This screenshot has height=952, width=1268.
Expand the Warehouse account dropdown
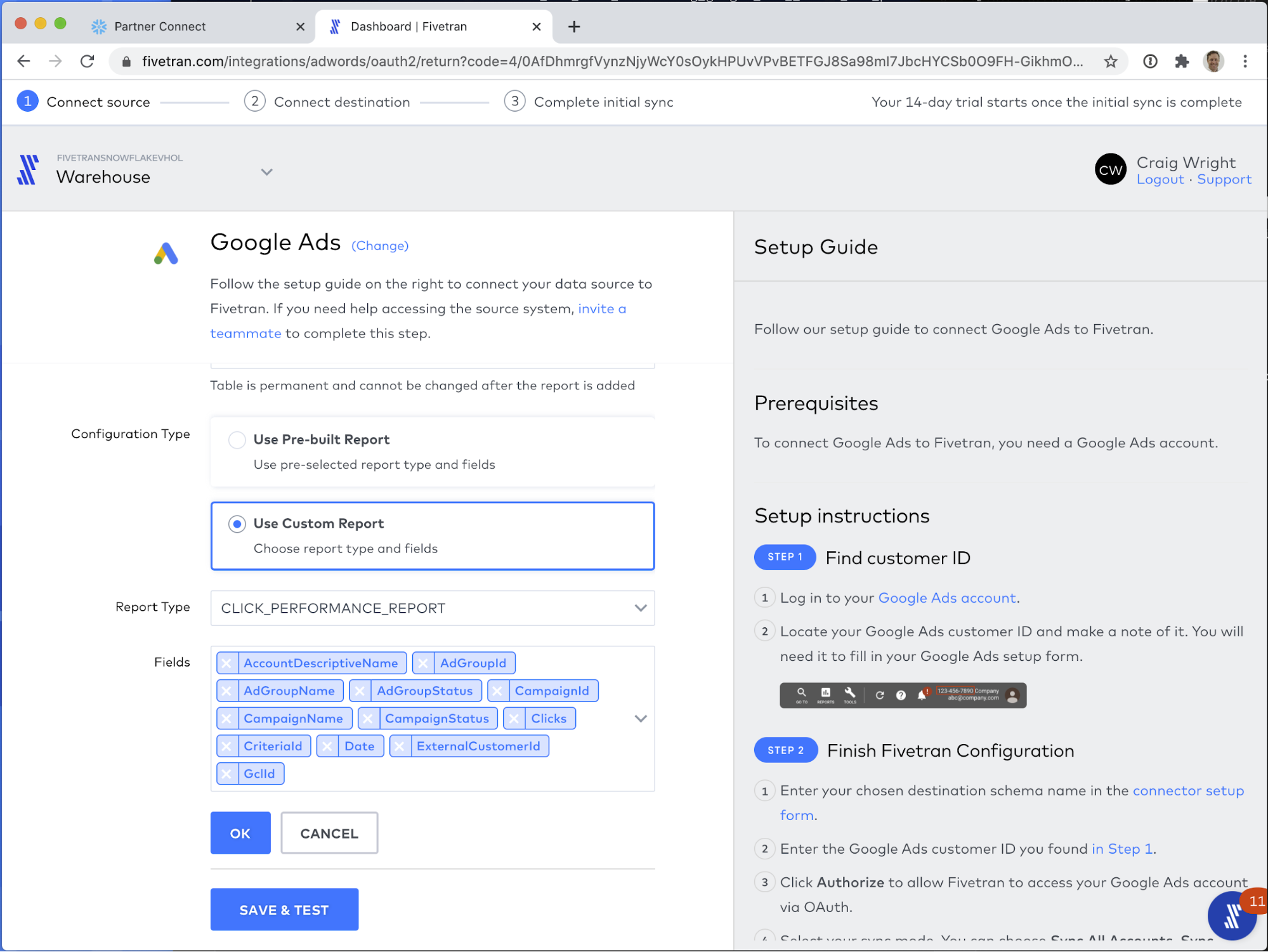266,172
